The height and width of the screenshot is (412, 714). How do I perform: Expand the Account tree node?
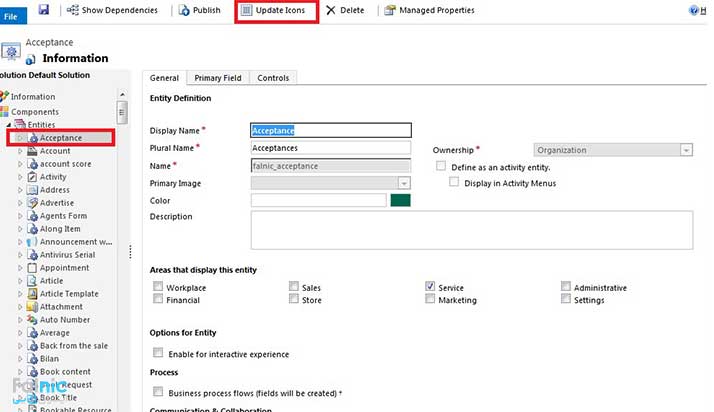coord(20,151)
